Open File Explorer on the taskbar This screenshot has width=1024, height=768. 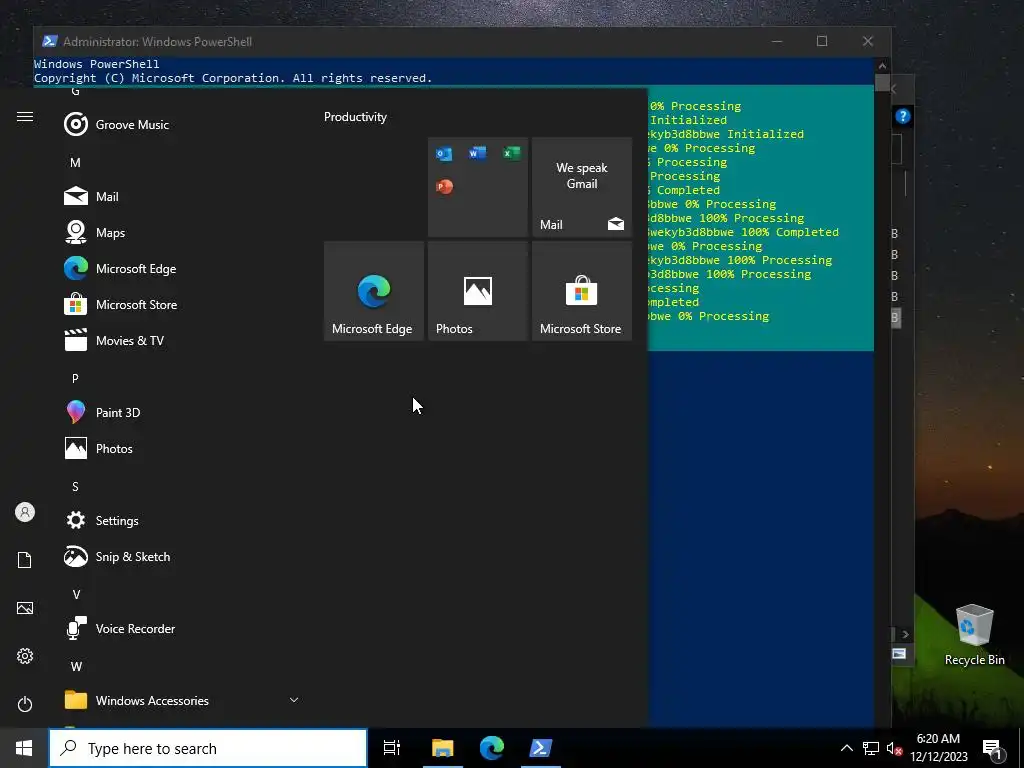coord(442,748)
